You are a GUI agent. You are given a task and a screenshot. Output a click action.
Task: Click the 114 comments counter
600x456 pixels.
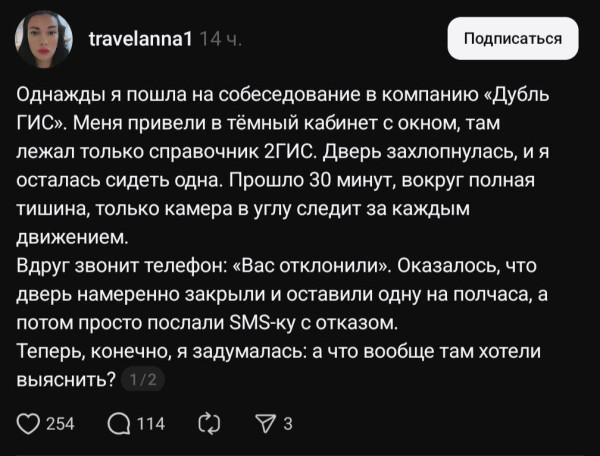click(151, 424)
